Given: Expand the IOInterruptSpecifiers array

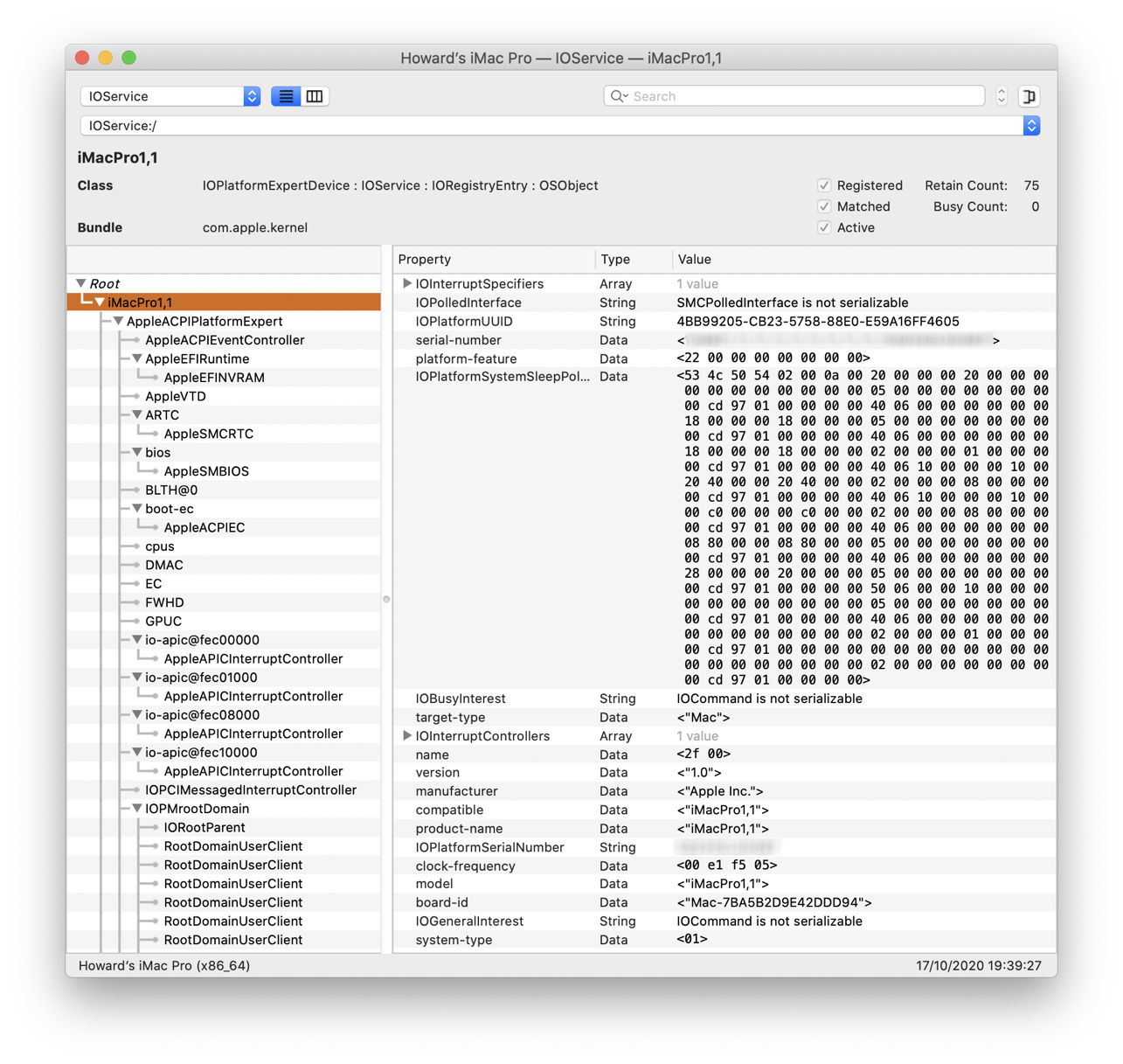Looking at the screenshot, I should (x=406, y=283).
